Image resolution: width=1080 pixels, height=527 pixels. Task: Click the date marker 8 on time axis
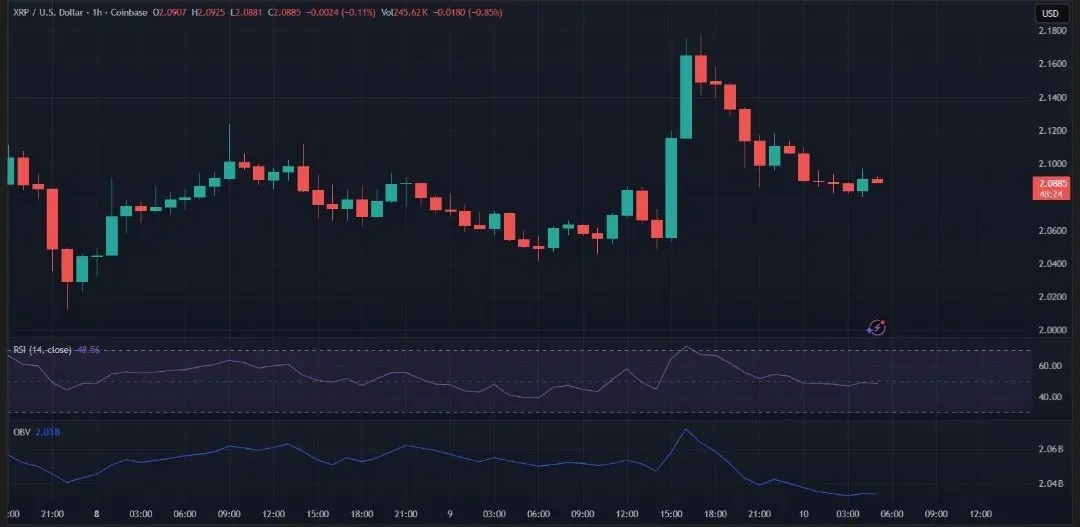[x=96, y=514]
